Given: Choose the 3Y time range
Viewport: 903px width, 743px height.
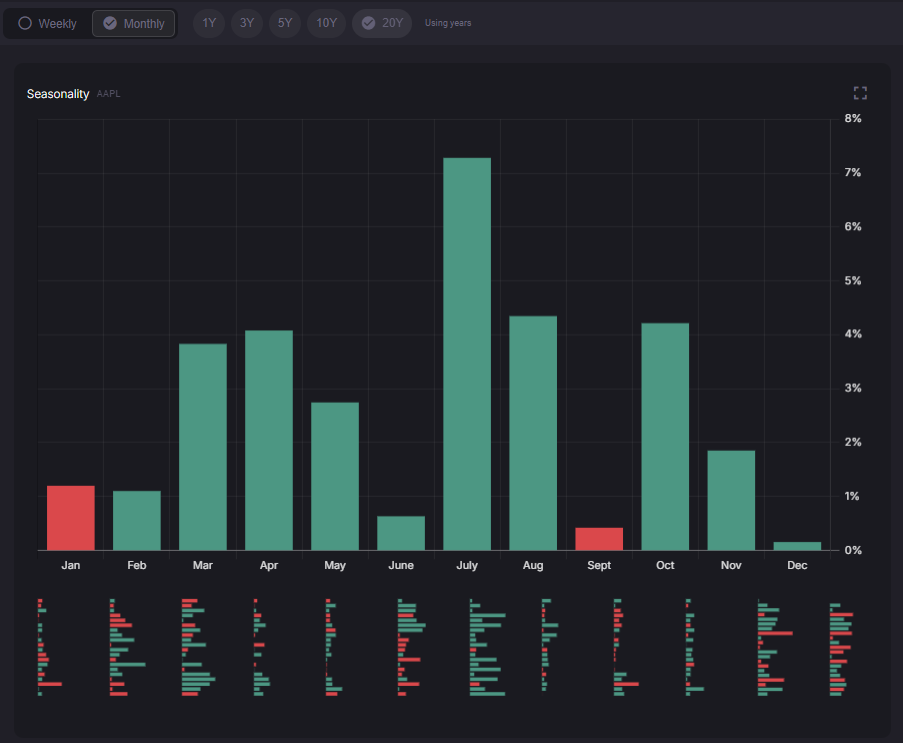Looking at the screenshot, I should 247,23.
